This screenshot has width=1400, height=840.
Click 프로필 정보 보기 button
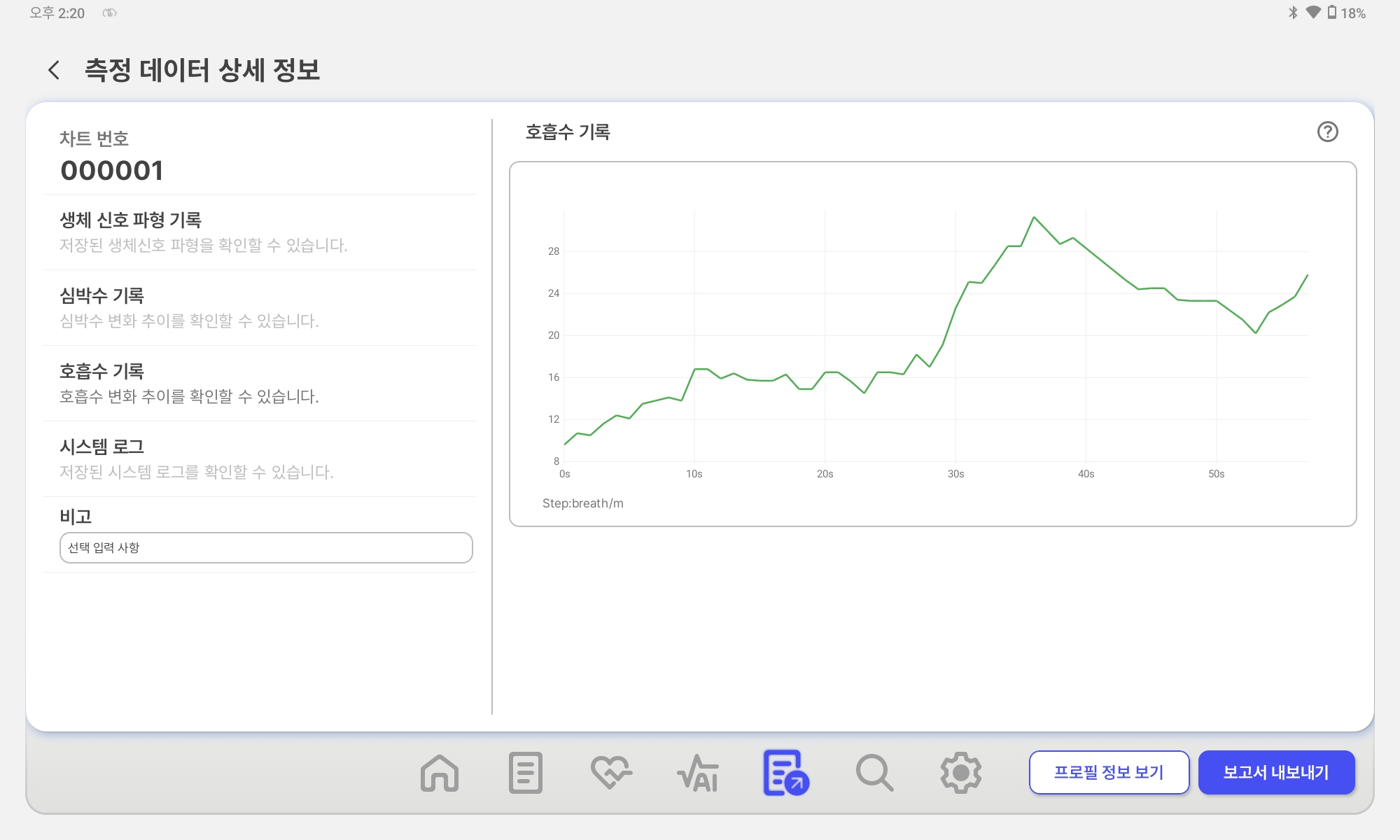point(1109,773)
